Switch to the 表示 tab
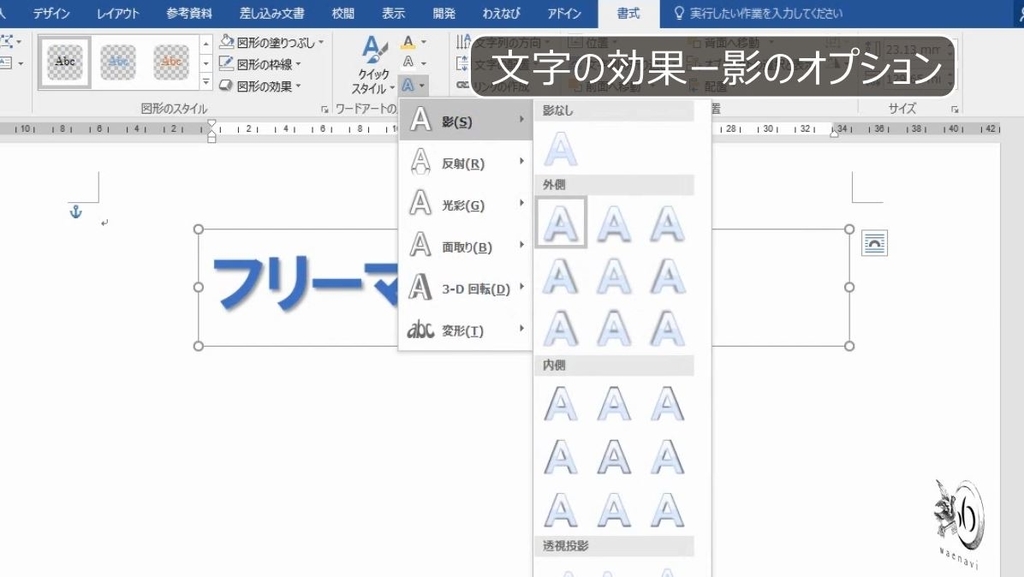 pos(393,13)
